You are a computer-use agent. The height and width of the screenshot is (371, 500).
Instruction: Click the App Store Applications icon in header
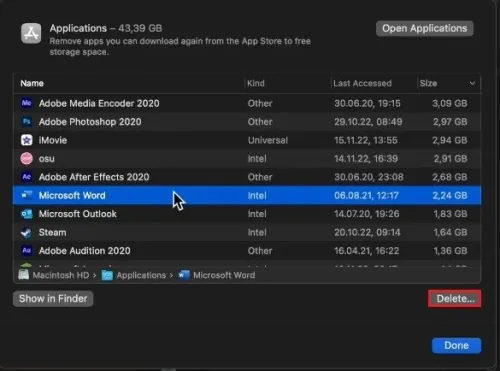point(31,33)
